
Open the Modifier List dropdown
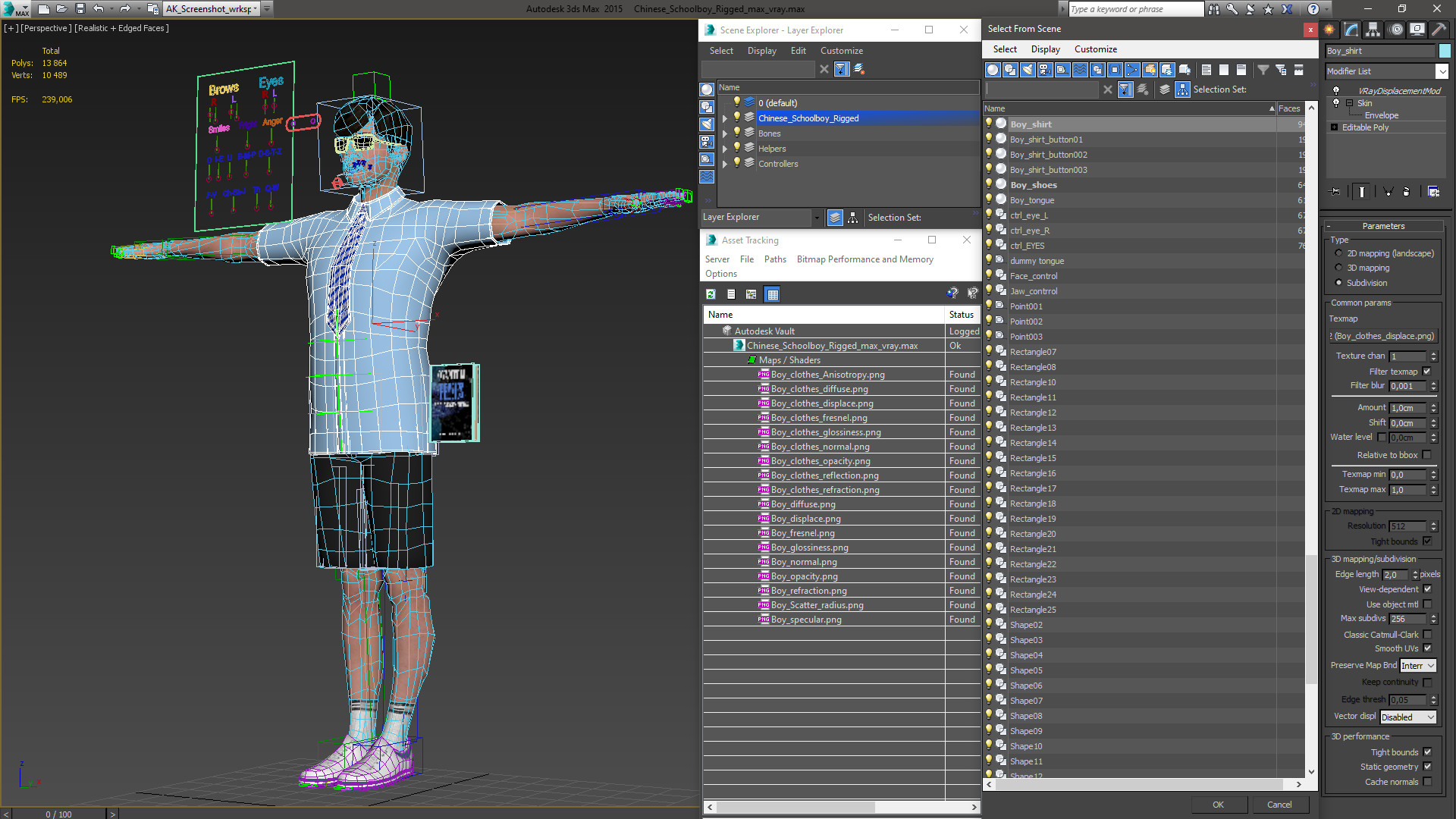pyautogui.click(x=1442, y=71)
